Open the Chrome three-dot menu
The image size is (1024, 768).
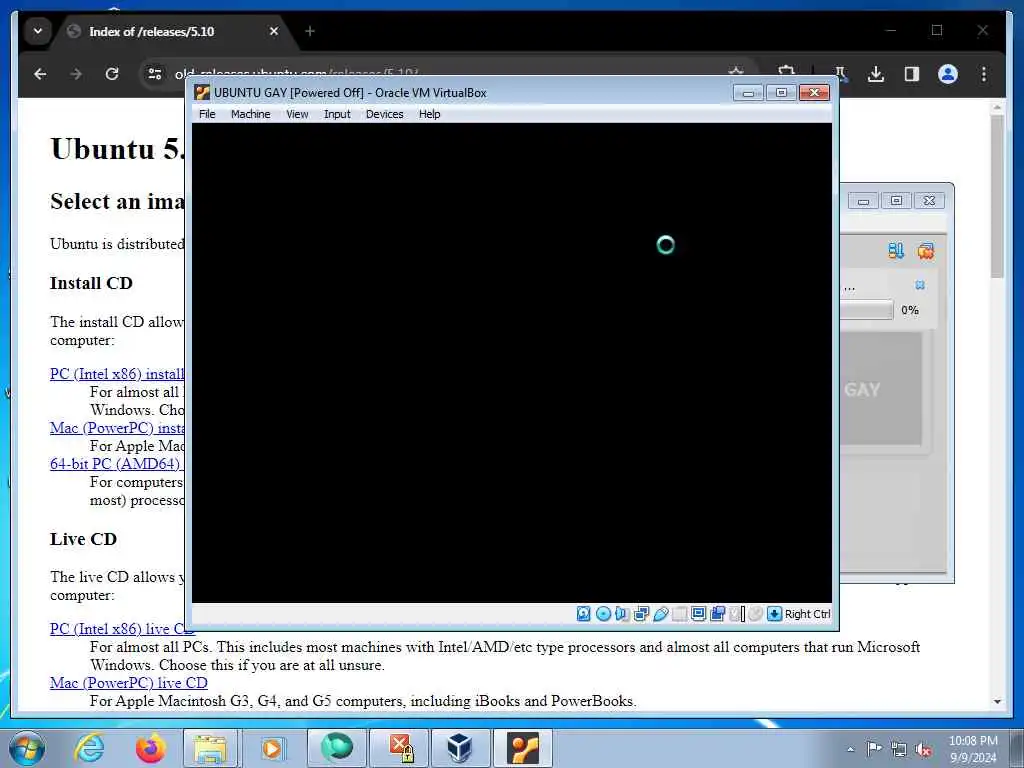click(x=984, y=74)
